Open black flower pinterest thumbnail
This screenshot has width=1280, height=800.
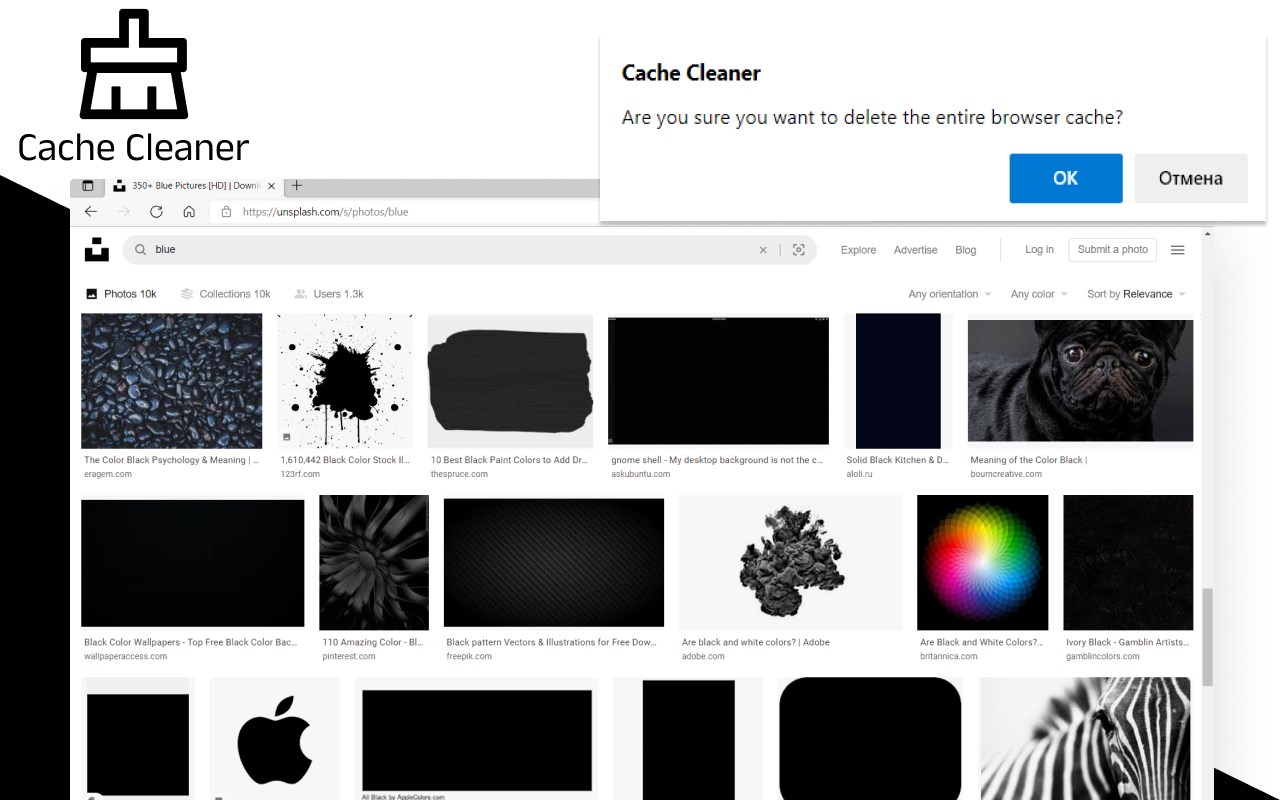pyautogui.click(x=374, y=563)
